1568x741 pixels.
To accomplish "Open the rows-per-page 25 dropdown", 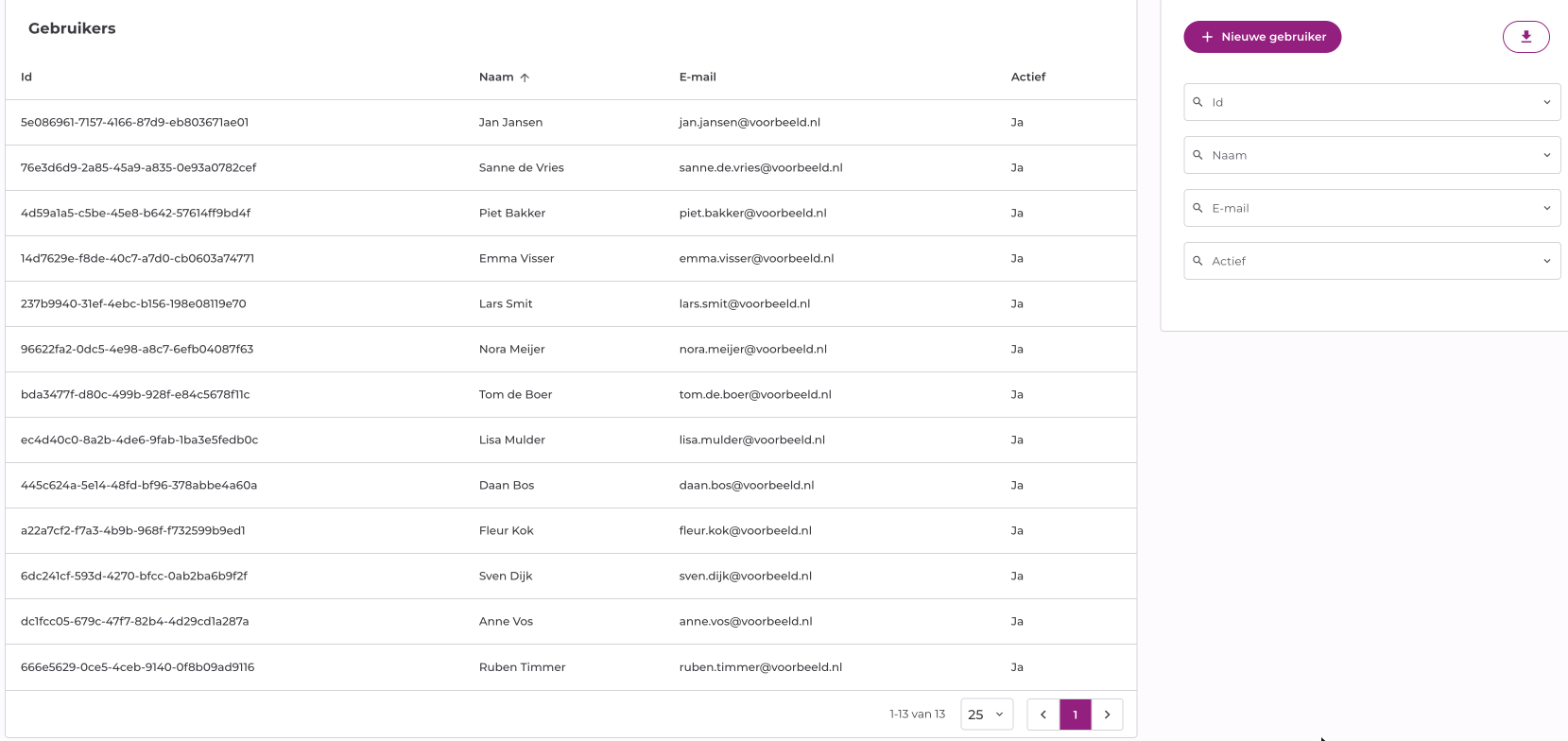I will pos(987,714).
